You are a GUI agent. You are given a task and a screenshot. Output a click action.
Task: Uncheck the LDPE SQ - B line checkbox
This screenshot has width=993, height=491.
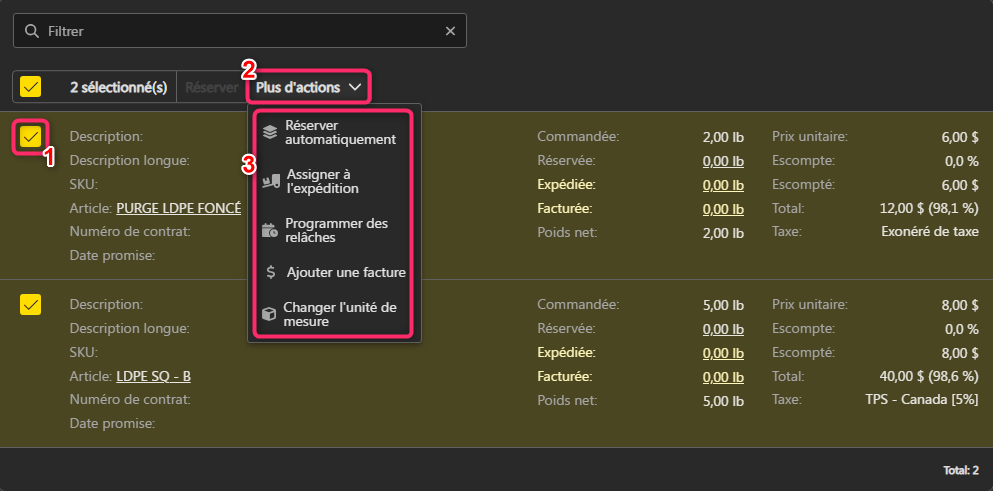tap(30, 304)
